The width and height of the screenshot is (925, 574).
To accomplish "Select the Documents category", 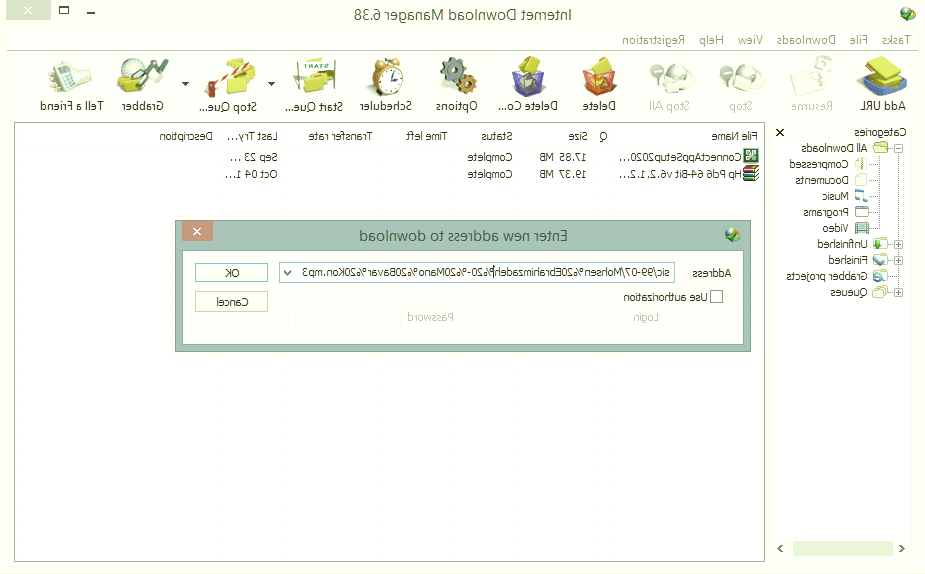I will pyautogui.click(x=822, y=180).
